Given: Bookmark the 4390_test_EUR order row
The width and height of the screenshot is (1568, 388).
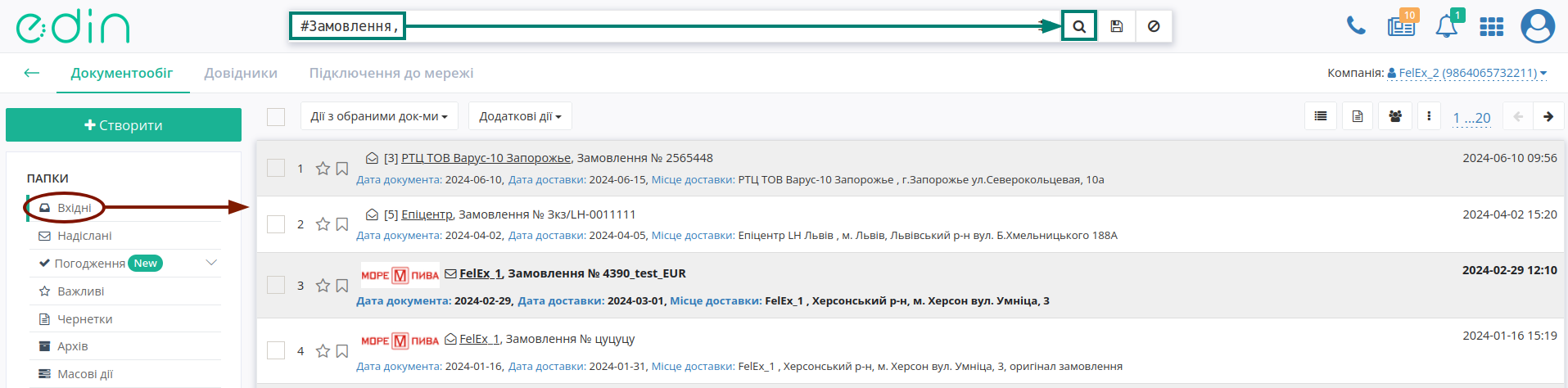Looking at the screenshot, I should click(342, 286).
